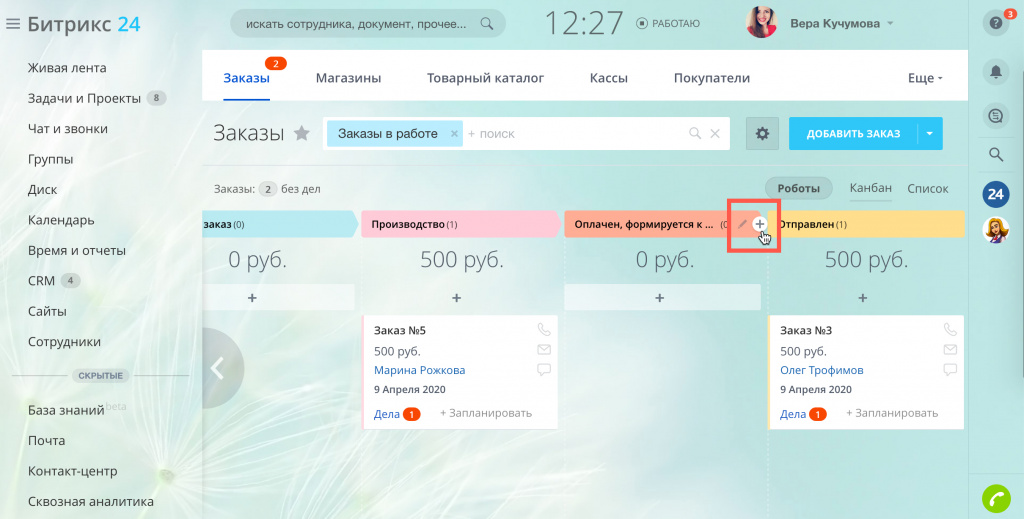This screenshot has height=519, width=1024.
Task: Open the cartoon avatar contact in right panel
Action: [x=995, y=230]
